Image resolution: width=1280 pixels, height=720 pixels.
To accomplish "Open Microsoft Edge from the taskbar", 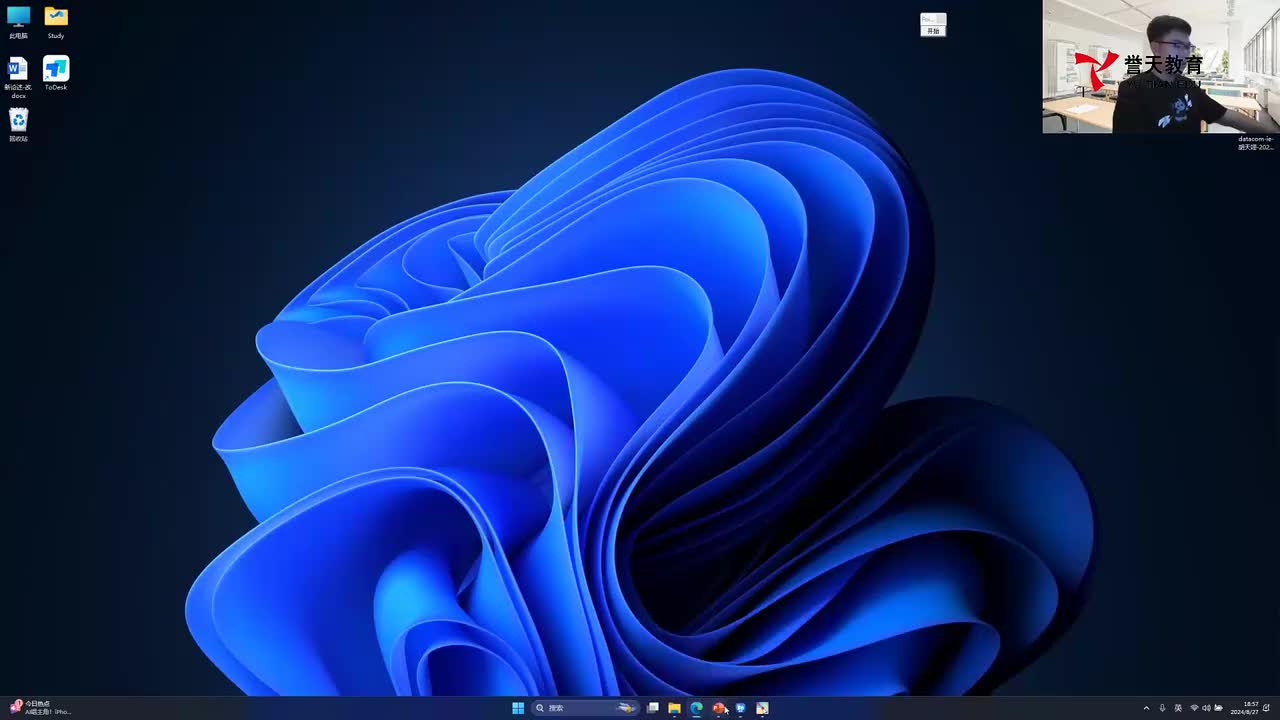I will (x=697, y=708).
